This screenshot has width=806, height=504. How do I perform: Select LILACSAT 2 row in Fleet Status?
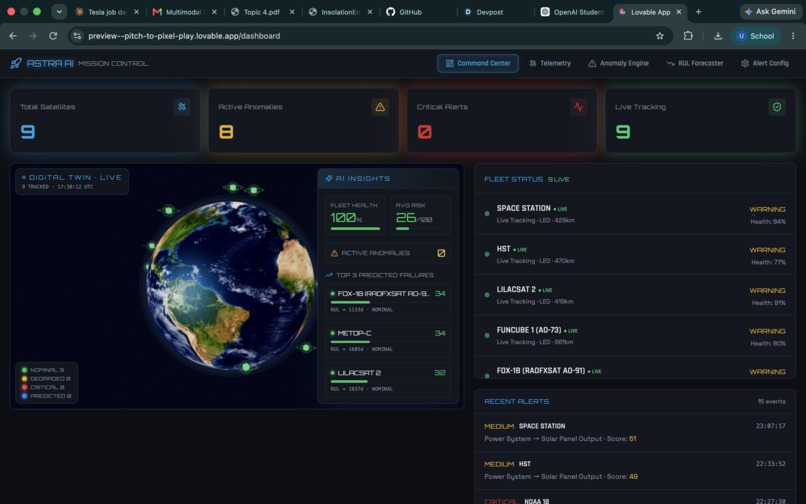635,295
